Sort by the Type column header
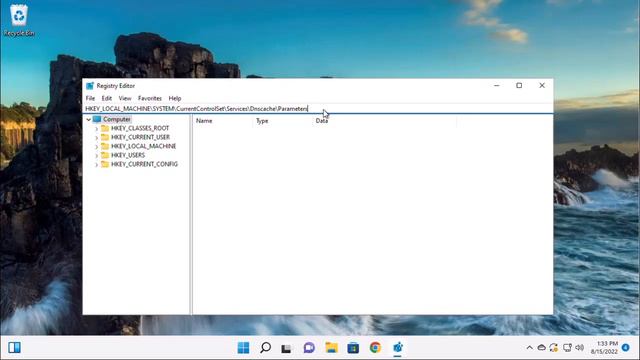The width and height of the screenshot is (640, 360). [282, 121]
